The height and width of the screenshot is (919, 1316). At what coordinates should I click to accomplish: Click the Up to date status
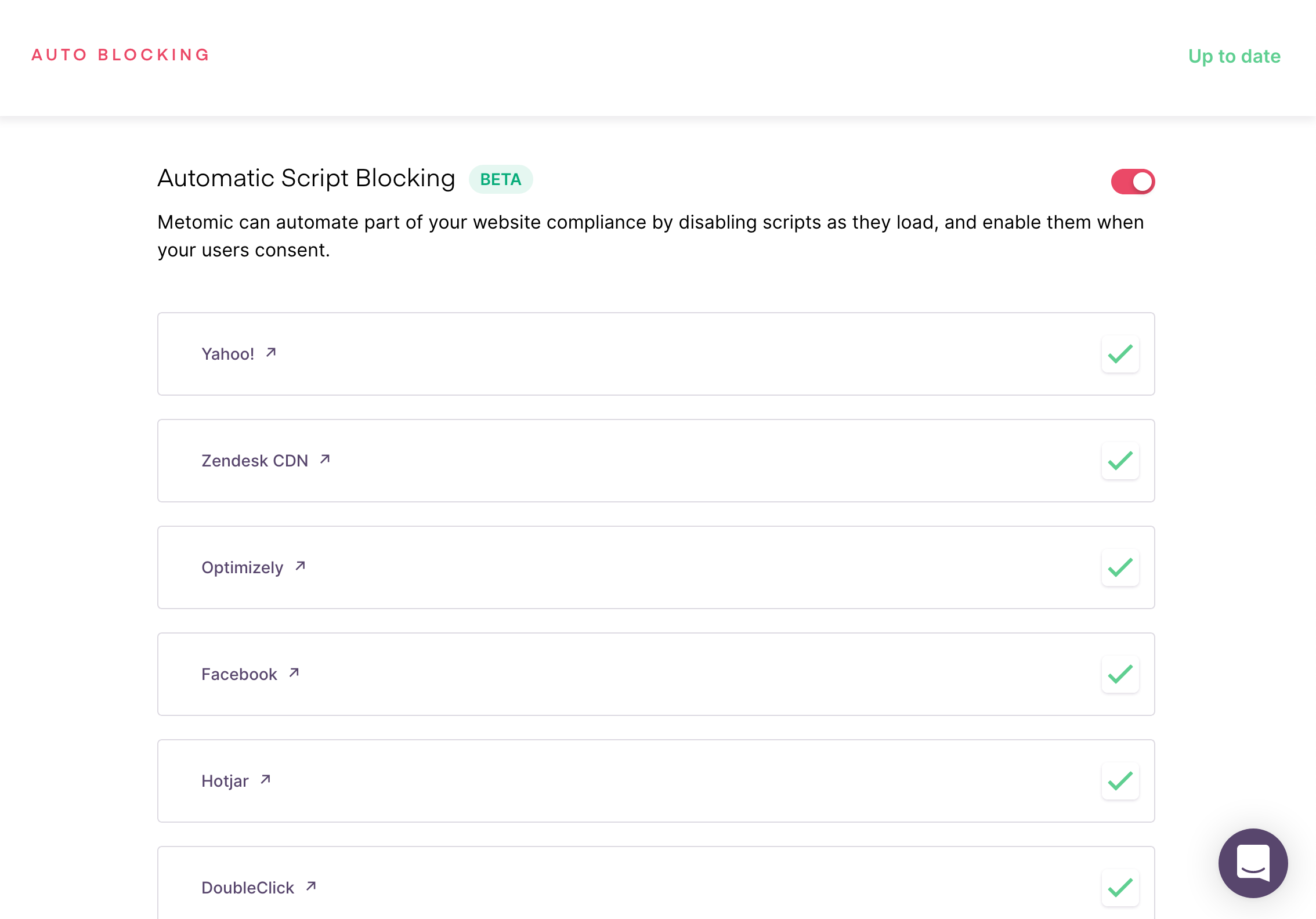point(1234,56)
